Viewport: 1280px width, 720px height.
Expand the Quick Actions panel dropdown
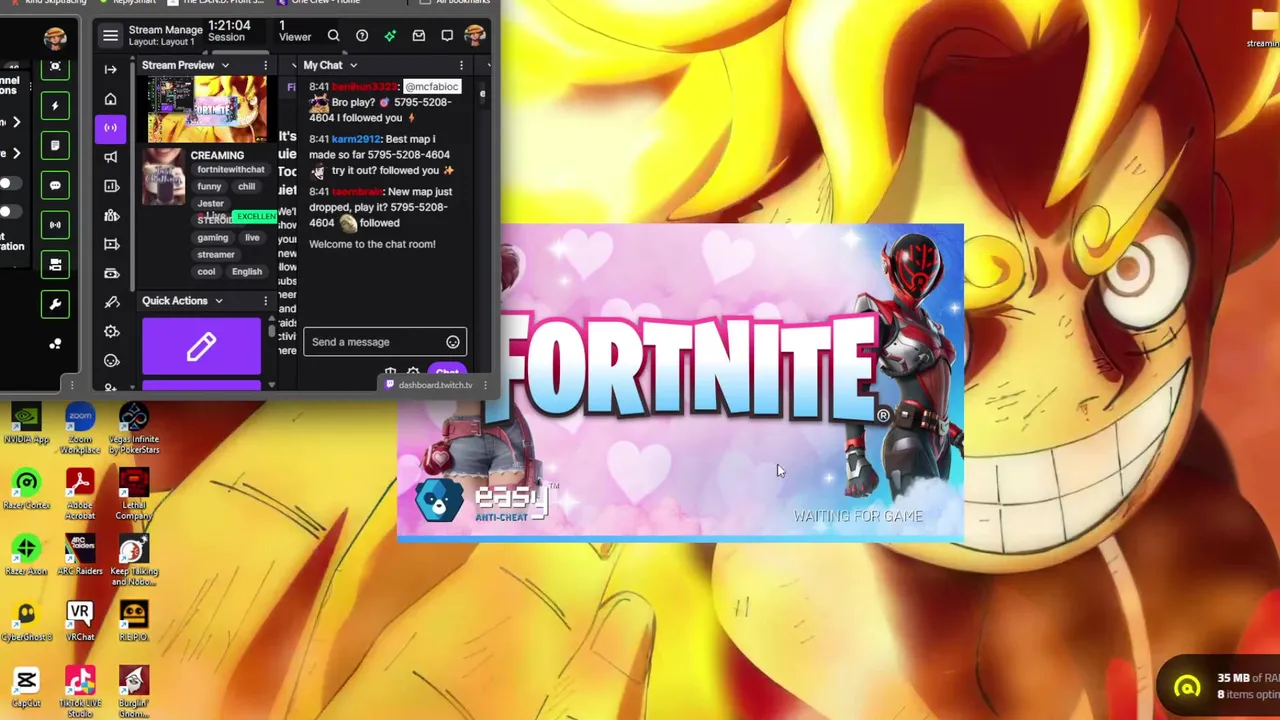tap(218, 301)
